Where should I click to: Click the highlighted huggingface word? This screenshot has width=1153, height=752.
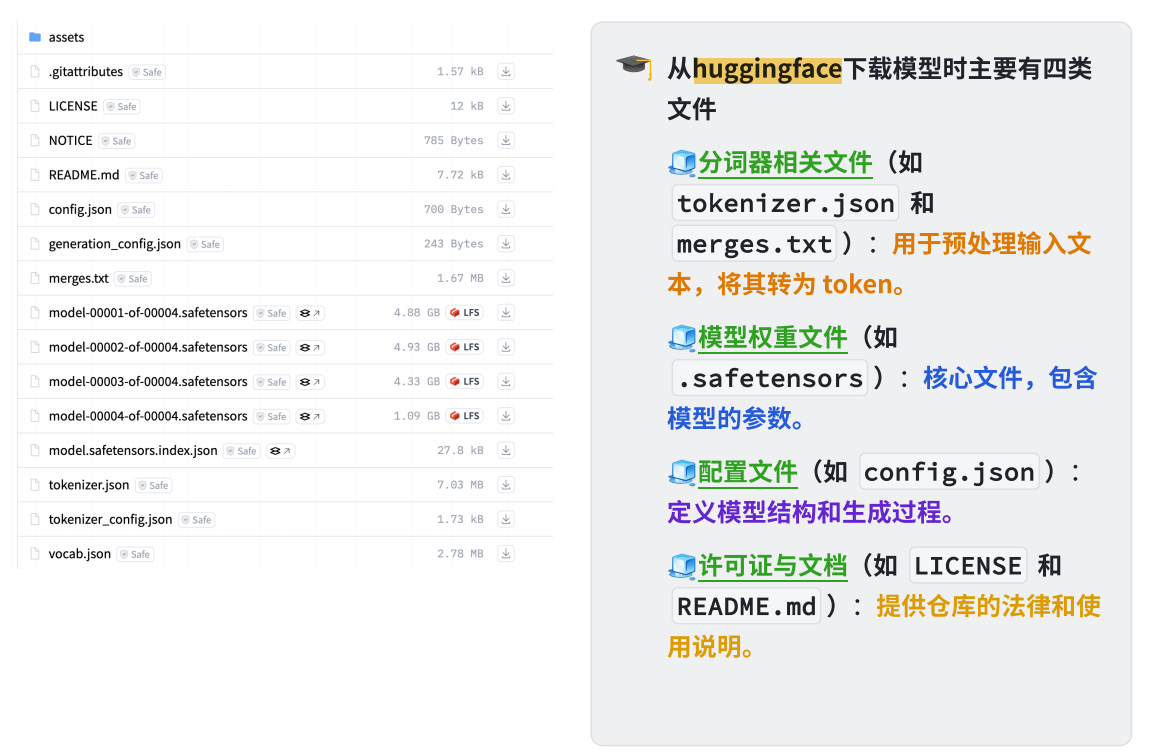[767, 68]
